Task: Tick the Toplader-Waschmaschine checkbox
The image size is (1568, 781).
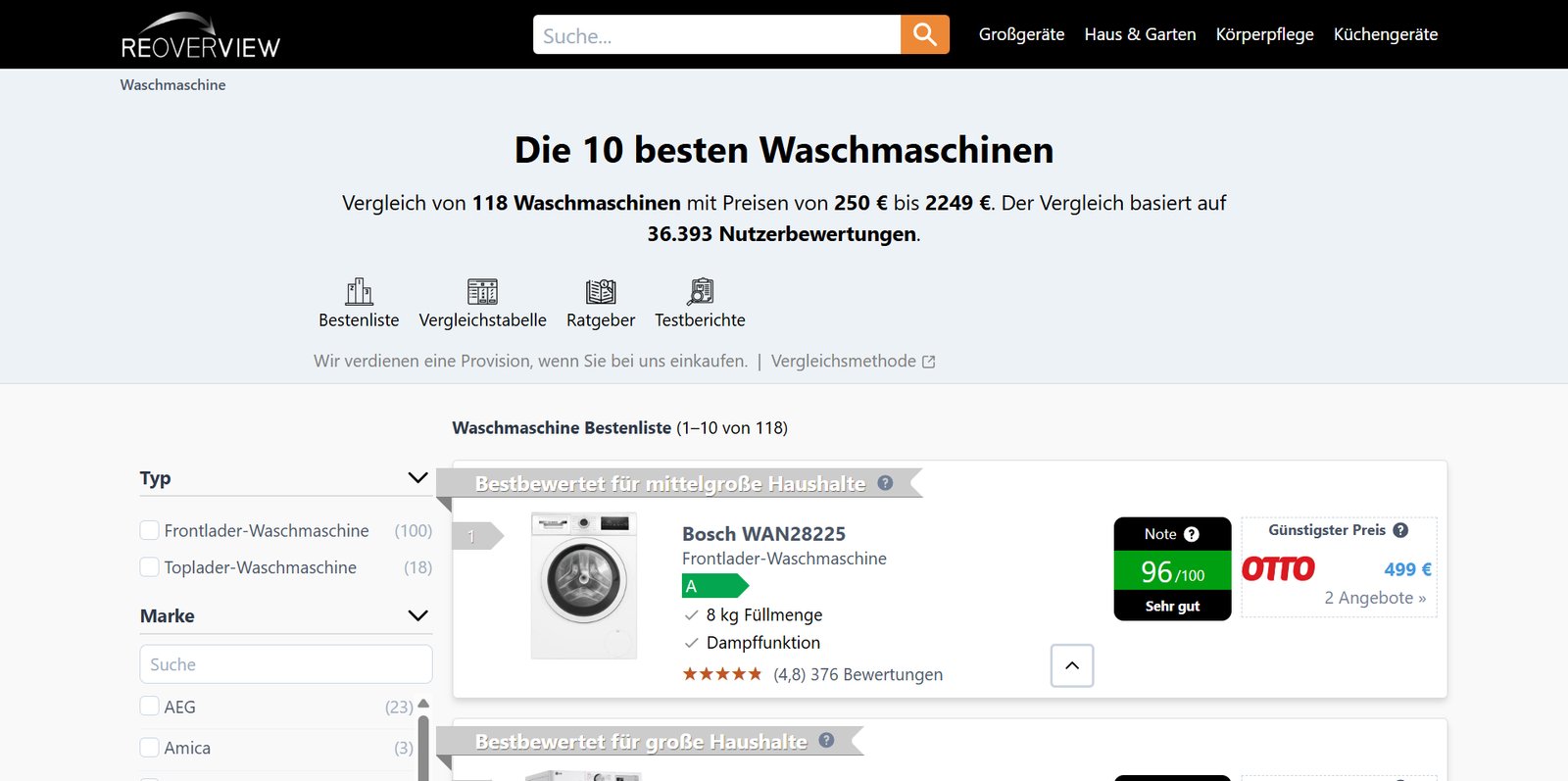Action: [149, 567]
